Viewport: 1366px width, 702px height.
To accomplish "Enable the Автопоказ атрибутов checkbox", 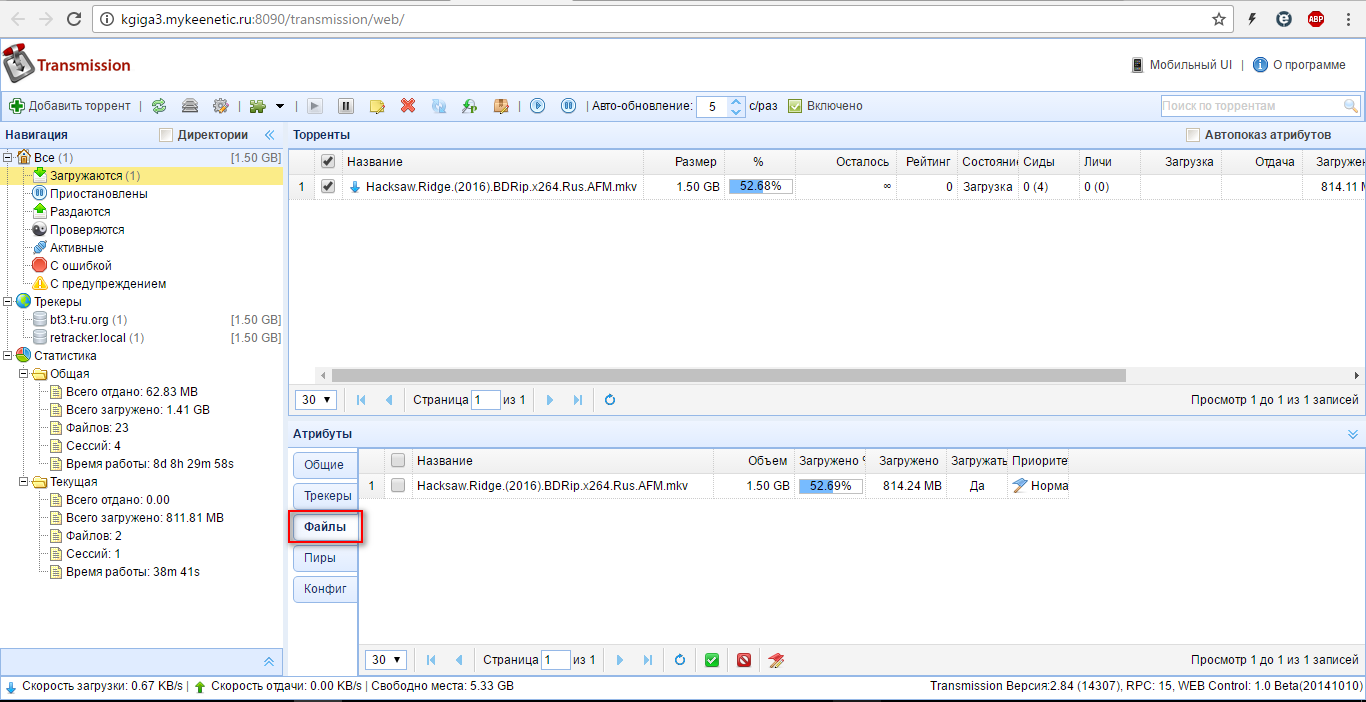I will coord(1192,135).
